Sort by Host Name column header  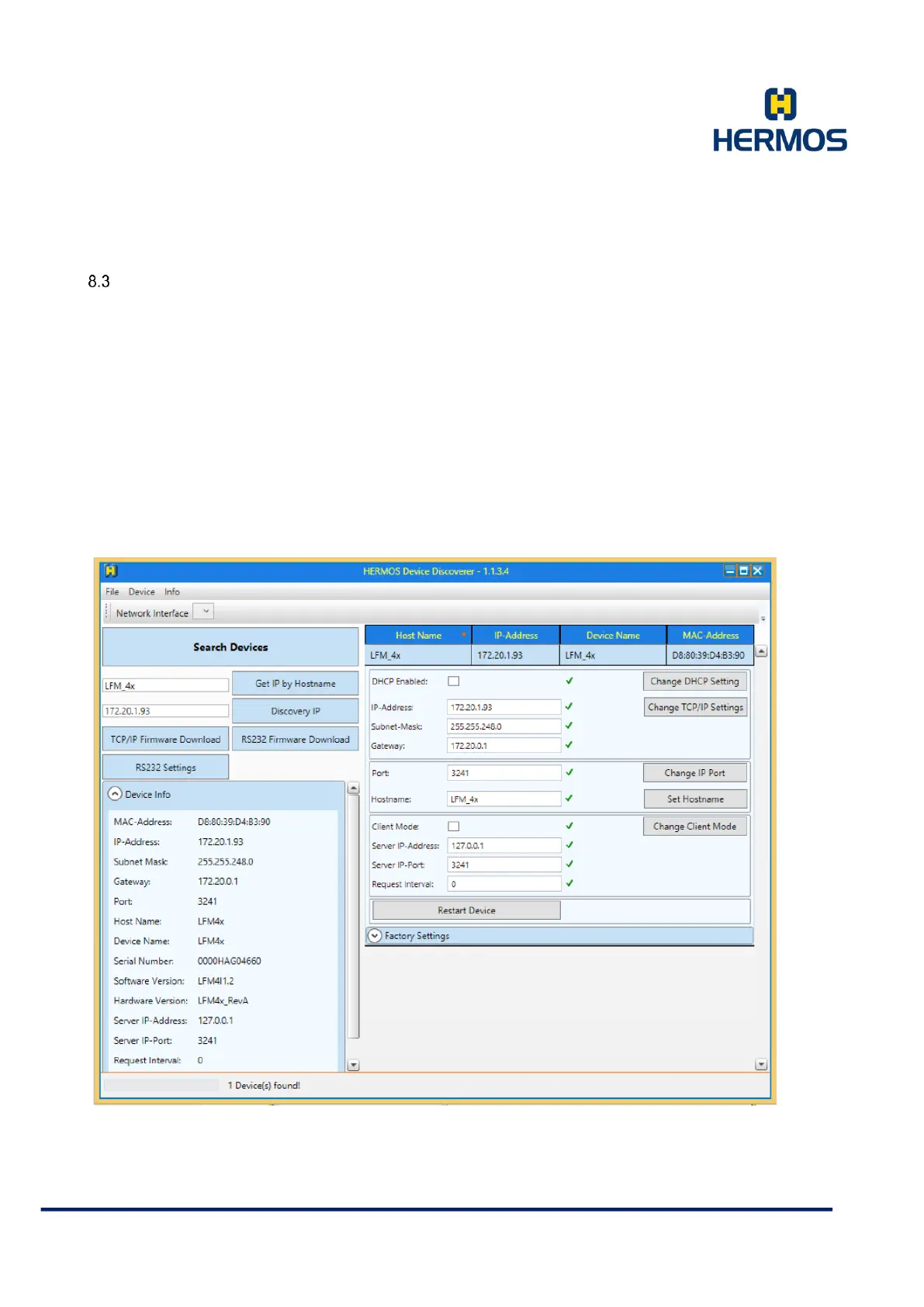418,635
